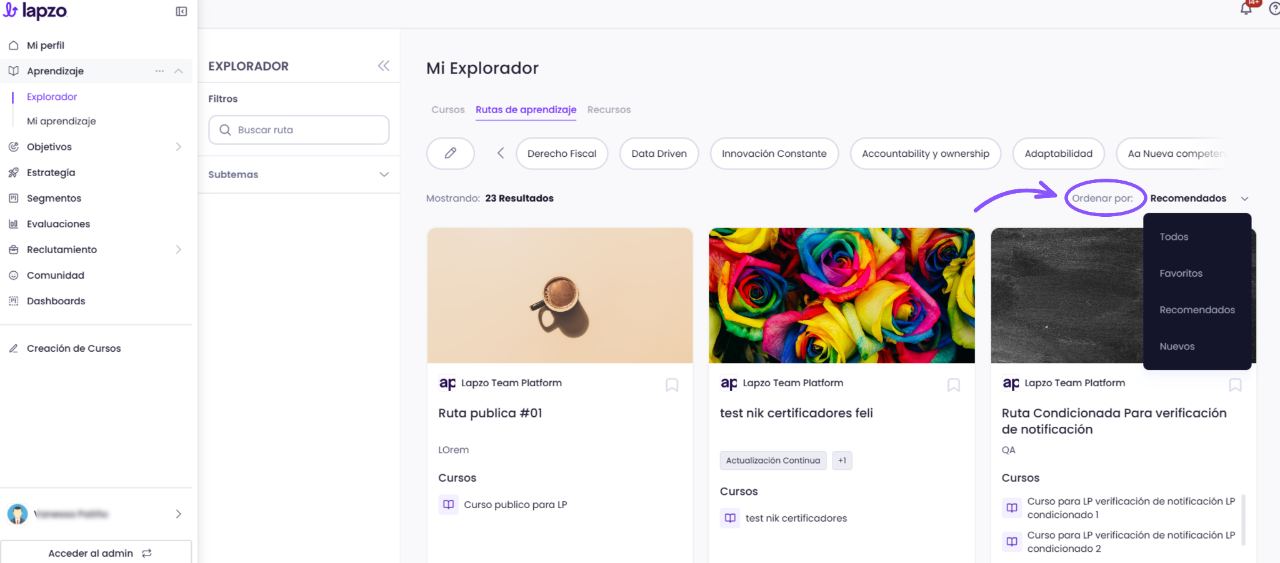Open Aprendizaje three-dots options

click(x=160, y=71)
